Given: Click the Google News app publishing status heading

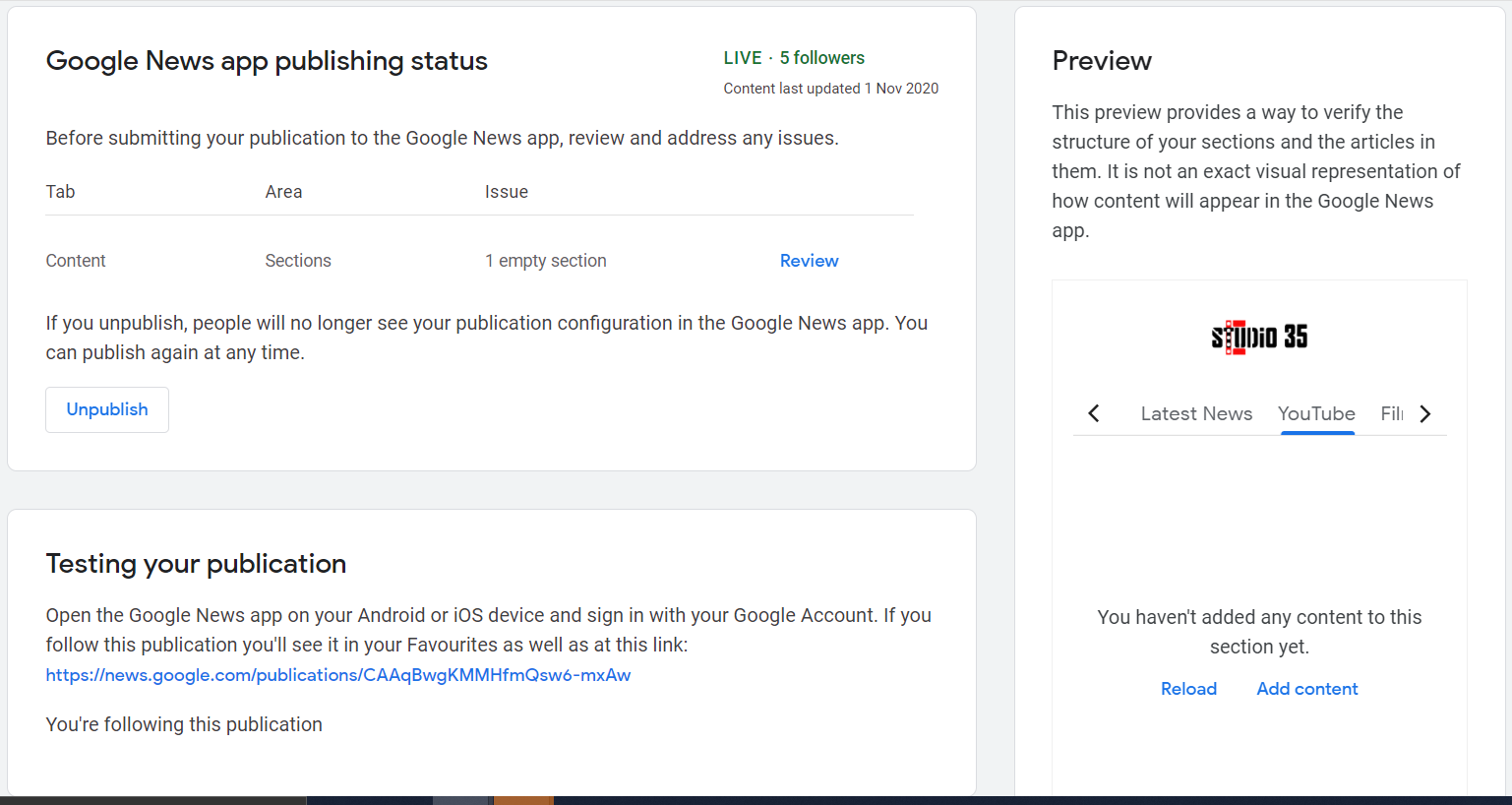Looking at the screenshot, I should [267, 61].
